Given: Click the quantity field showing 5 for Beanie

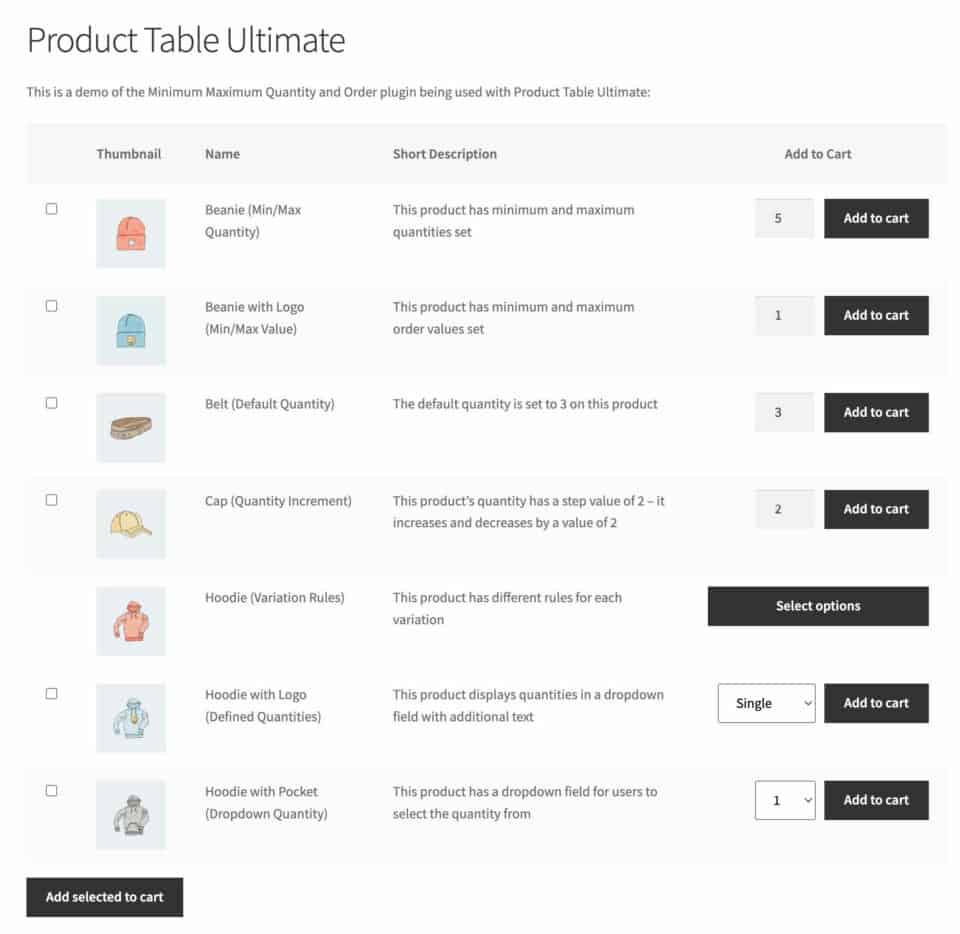Looking at the screenshot, I should click(784, 218).
